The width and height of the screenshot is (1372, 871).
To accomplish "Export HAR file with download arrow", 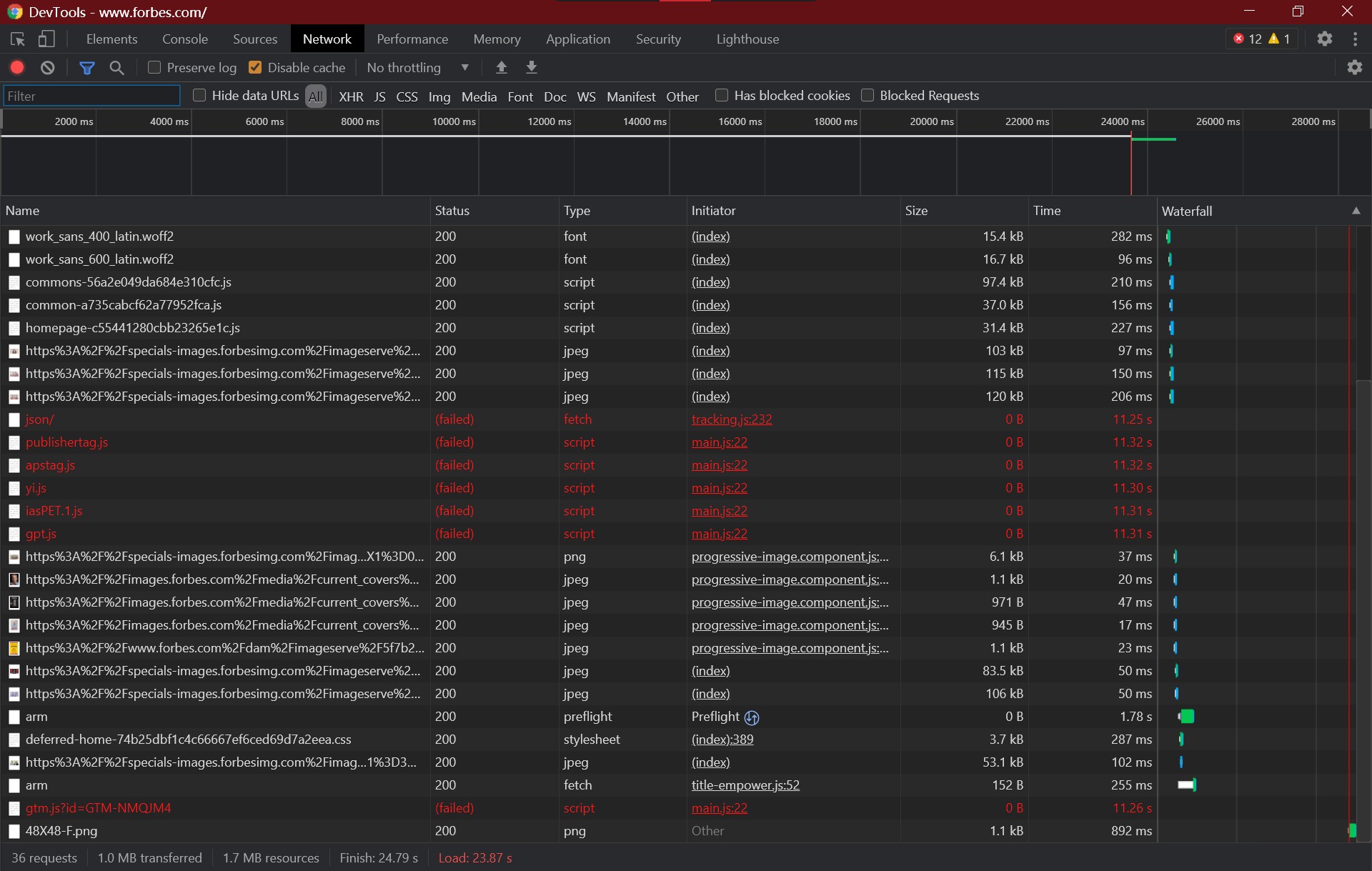I will click(x=532, y=67).
